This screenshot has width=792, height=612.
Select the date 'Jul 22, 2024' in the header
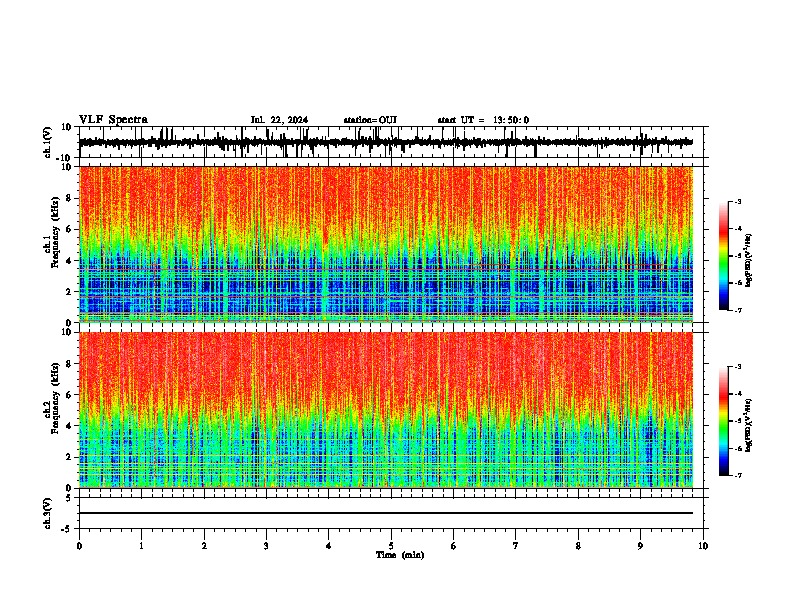click(279, 120)
